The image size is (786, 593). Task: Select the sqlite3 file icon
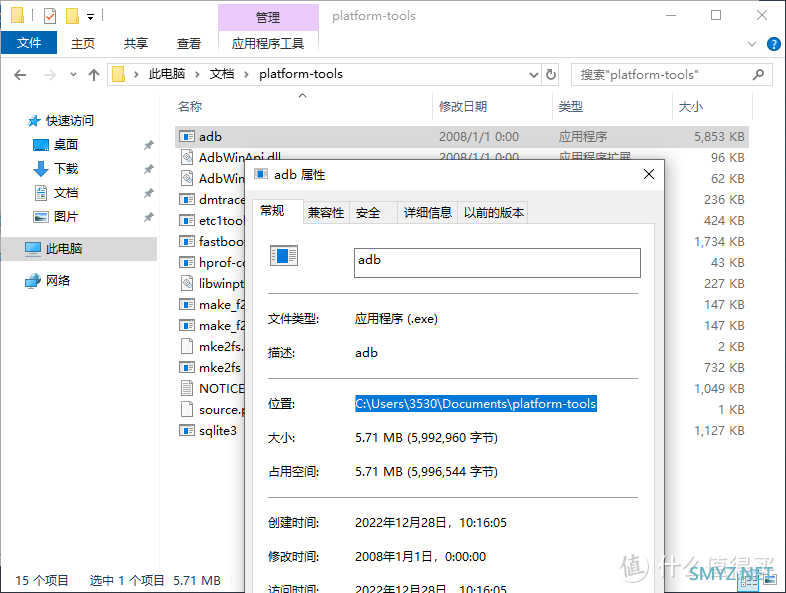[x=187, y=431]
